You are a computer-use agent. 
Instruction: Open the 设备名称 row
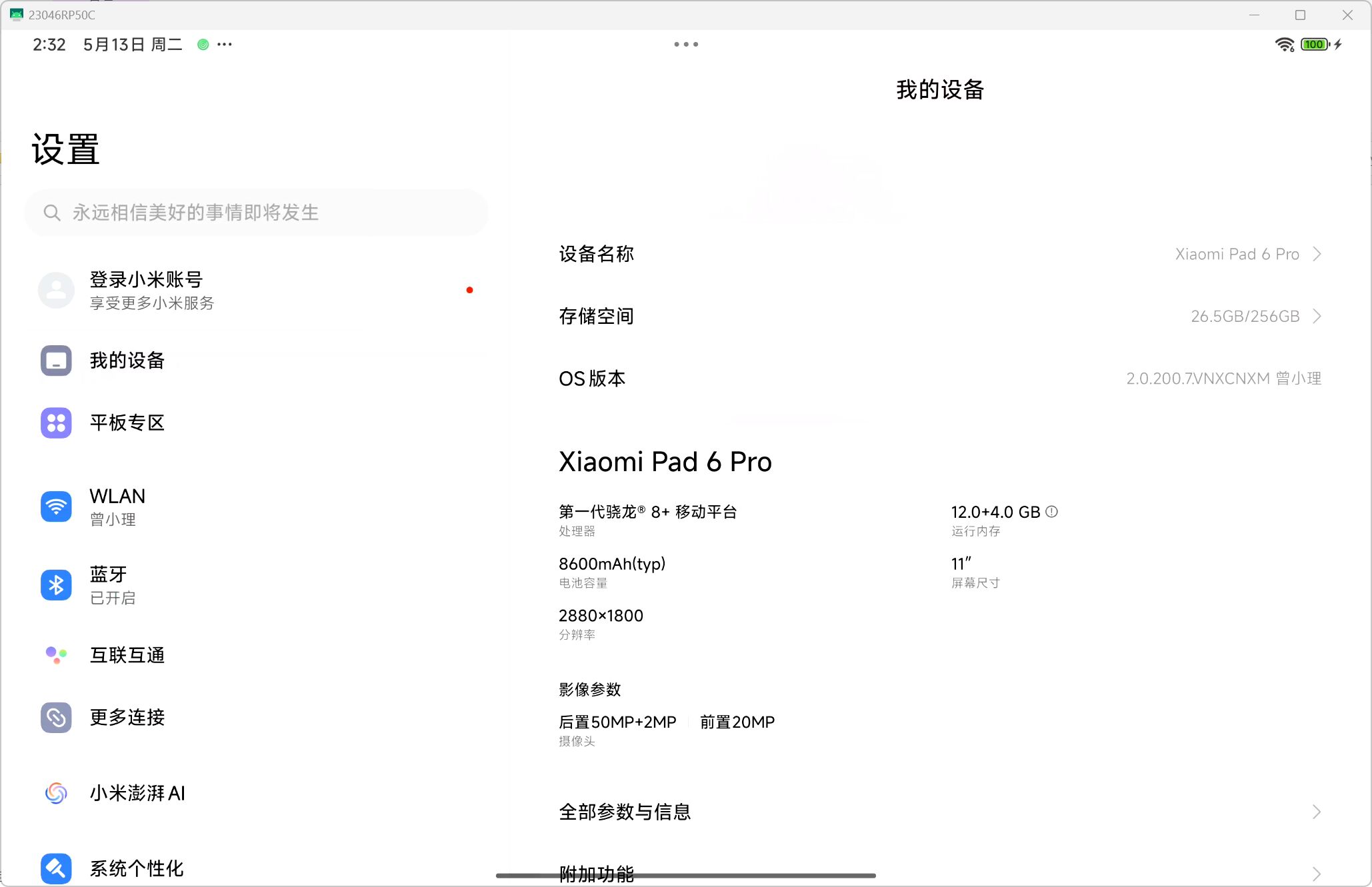940,254
